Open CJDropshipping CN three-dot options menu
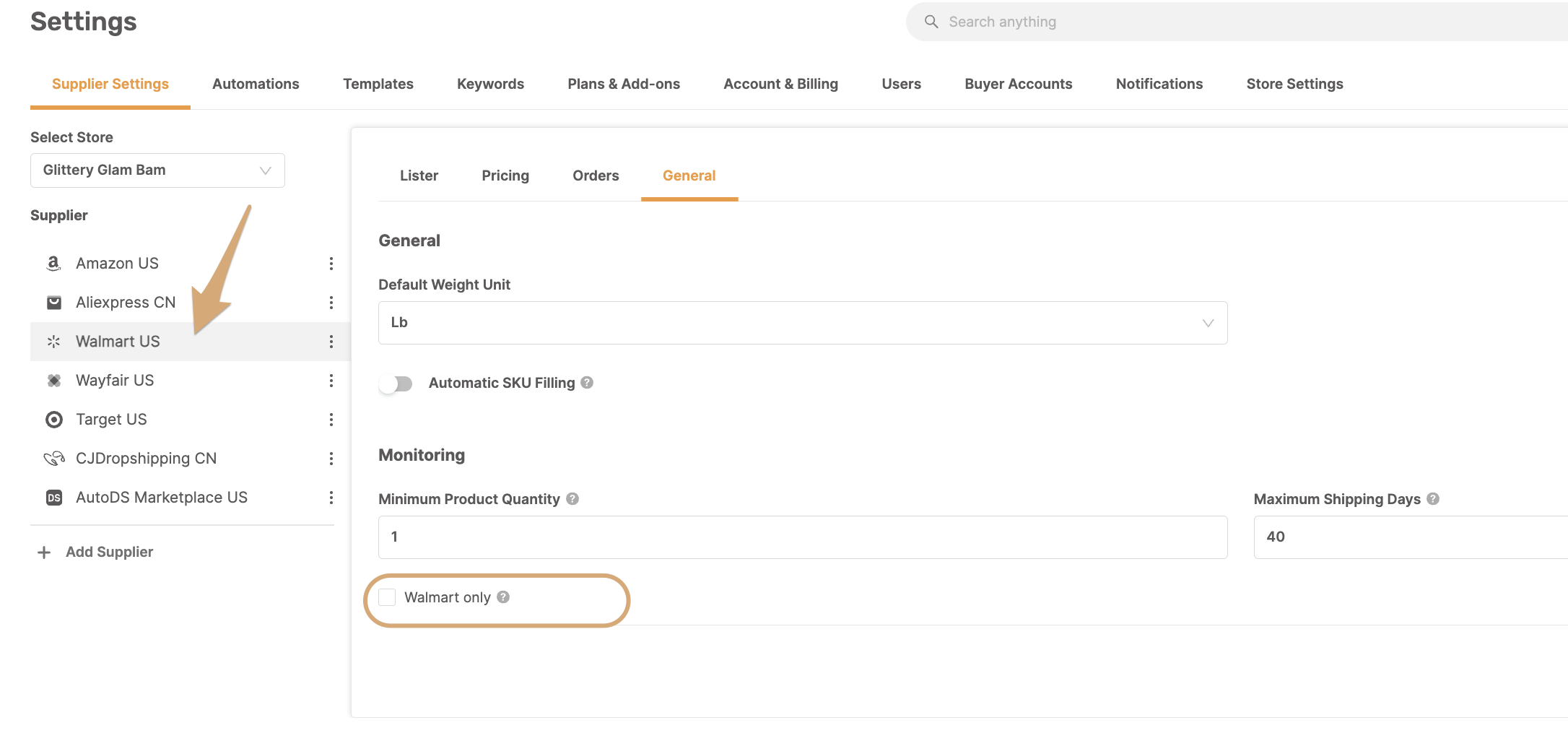The height and width of the screenshot is (754, 1568). [x=331, y=459]
